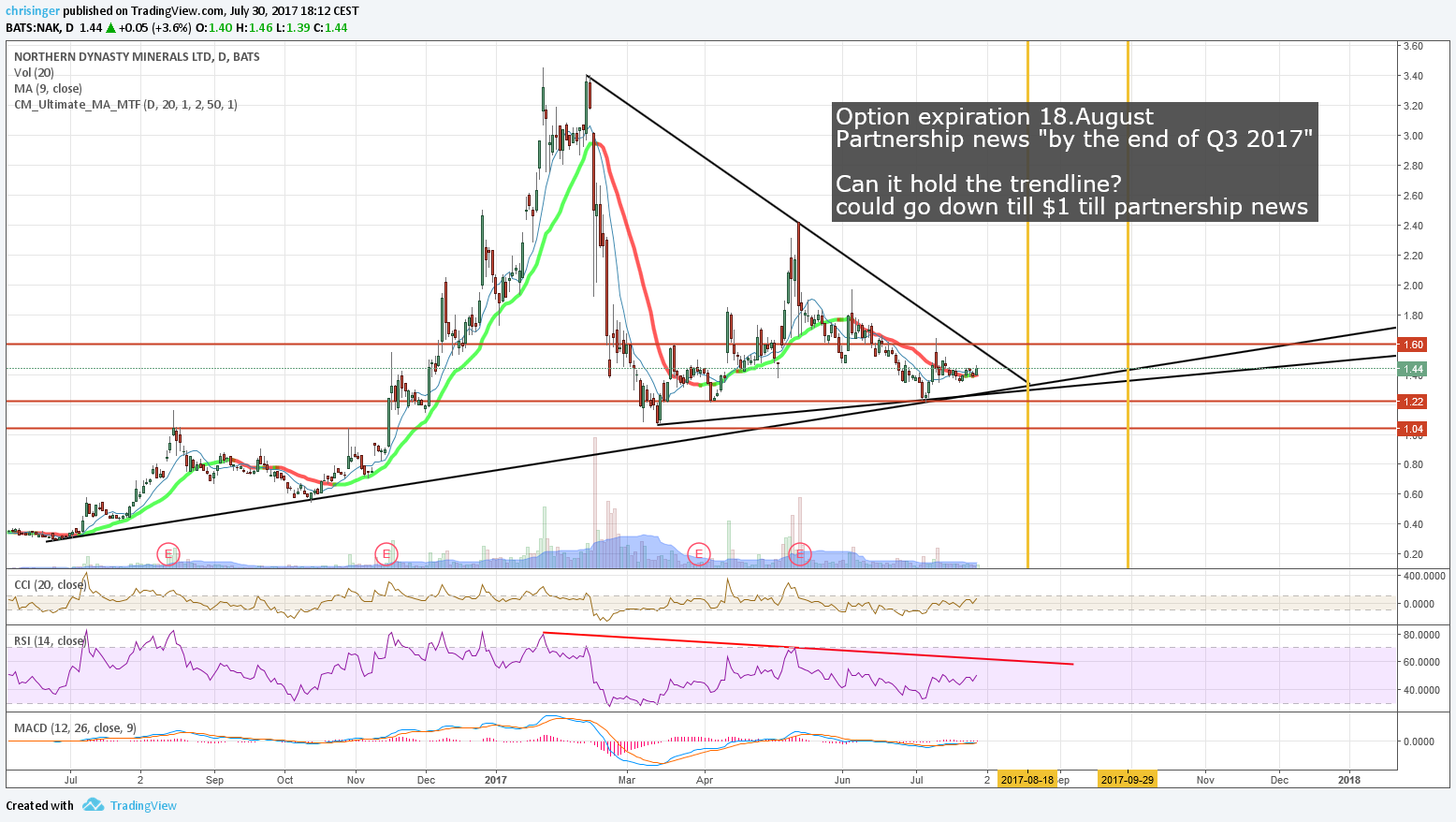The width and height of the screenshot is (1456, 822).
Task: Click the earnings E marker near May 2017
Action: point(800,554)
